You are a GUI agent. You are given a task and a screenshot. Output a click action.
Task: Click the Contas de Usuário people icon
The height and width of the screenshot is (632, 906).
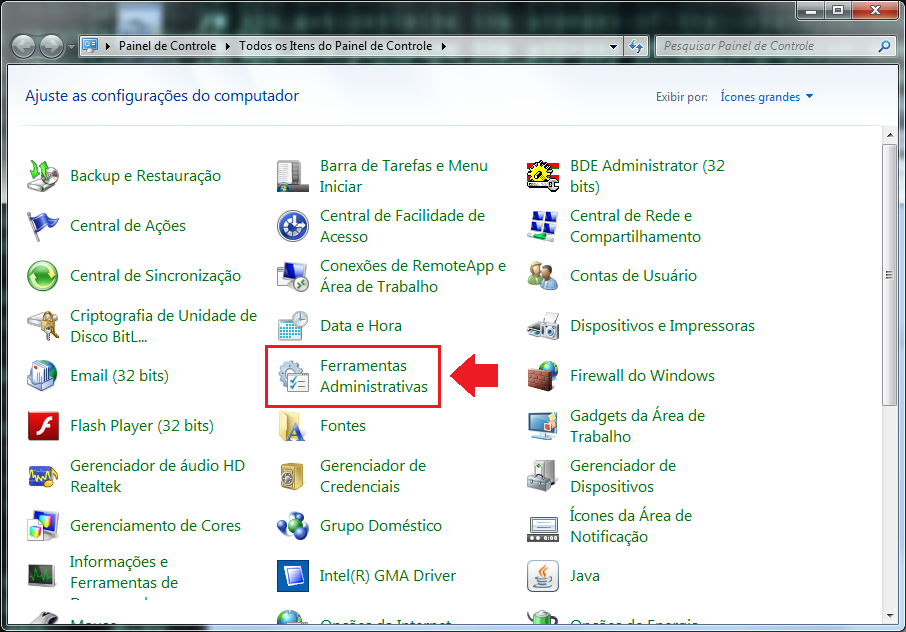(543, 276)
